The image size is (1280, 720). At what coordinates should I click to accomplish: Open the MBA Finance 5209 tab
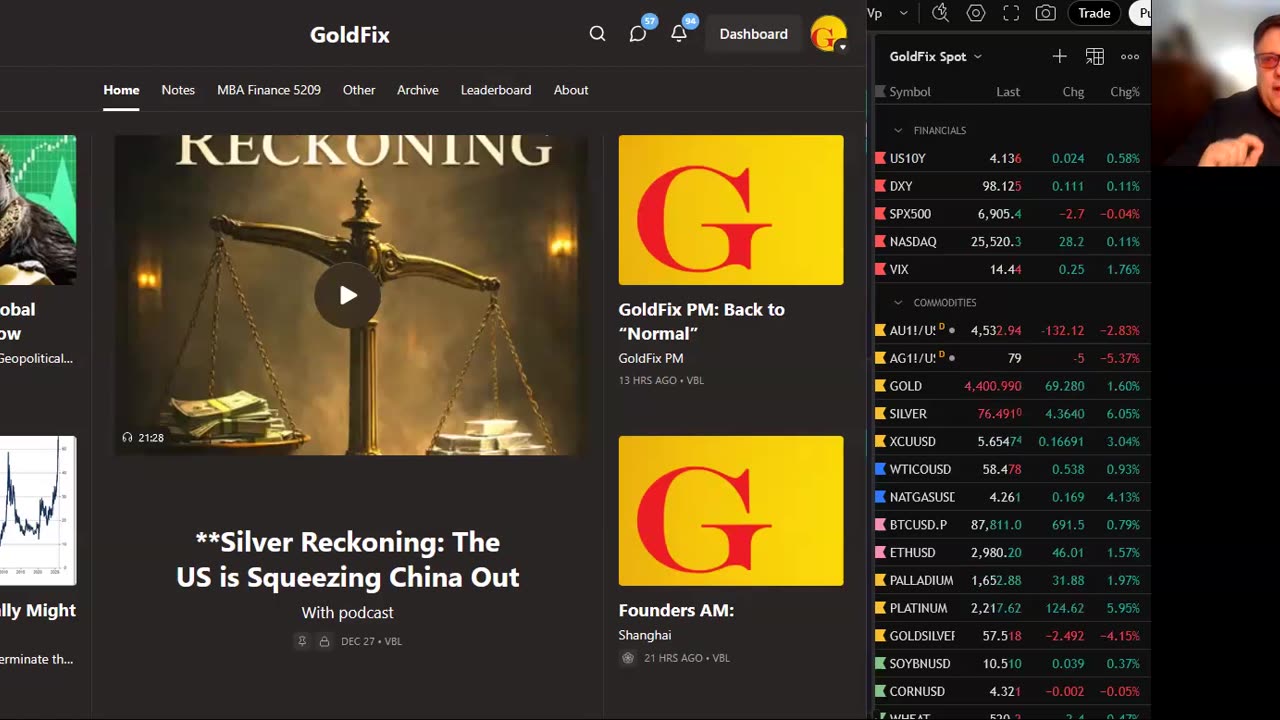pos(269,90)
